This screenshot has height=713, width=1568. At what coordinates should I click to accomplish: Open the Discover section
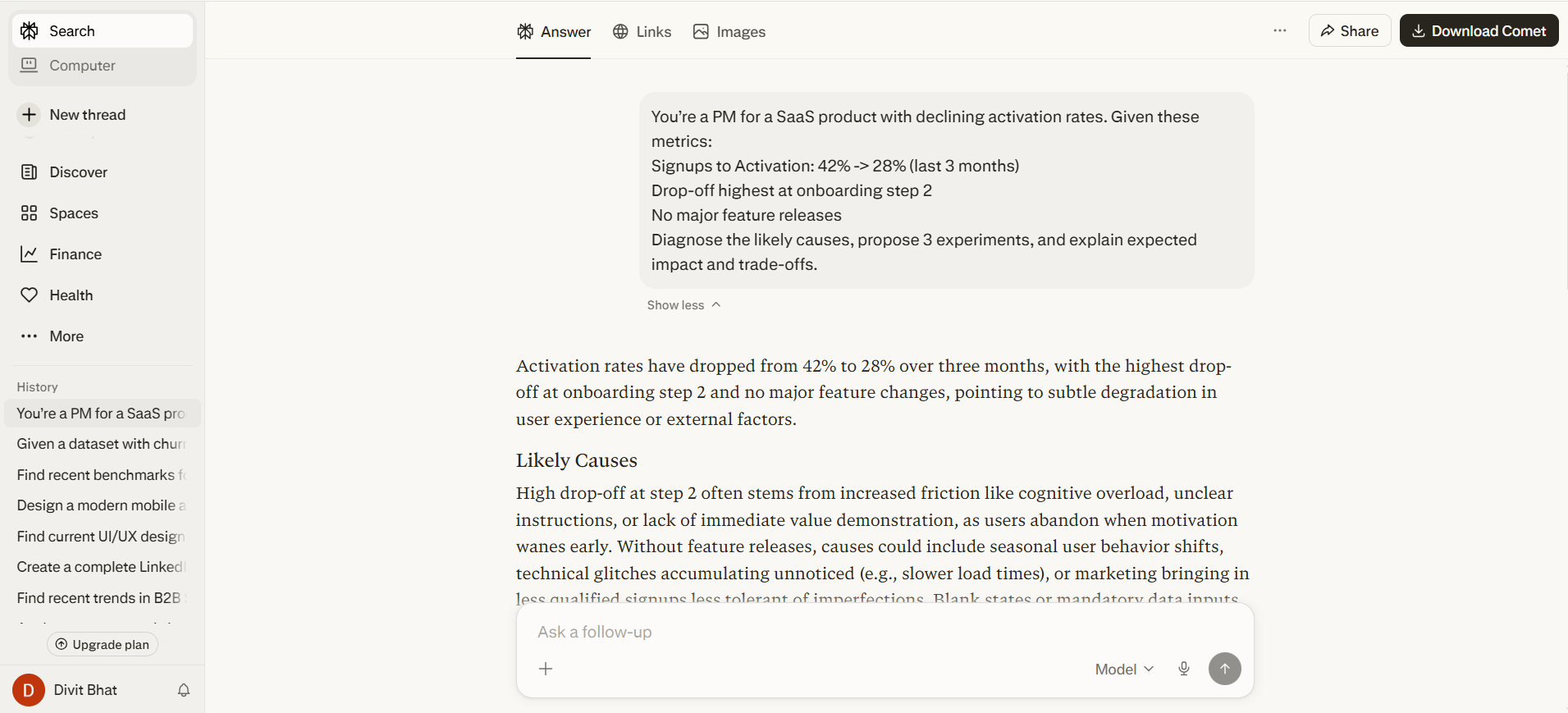(78, 172)
